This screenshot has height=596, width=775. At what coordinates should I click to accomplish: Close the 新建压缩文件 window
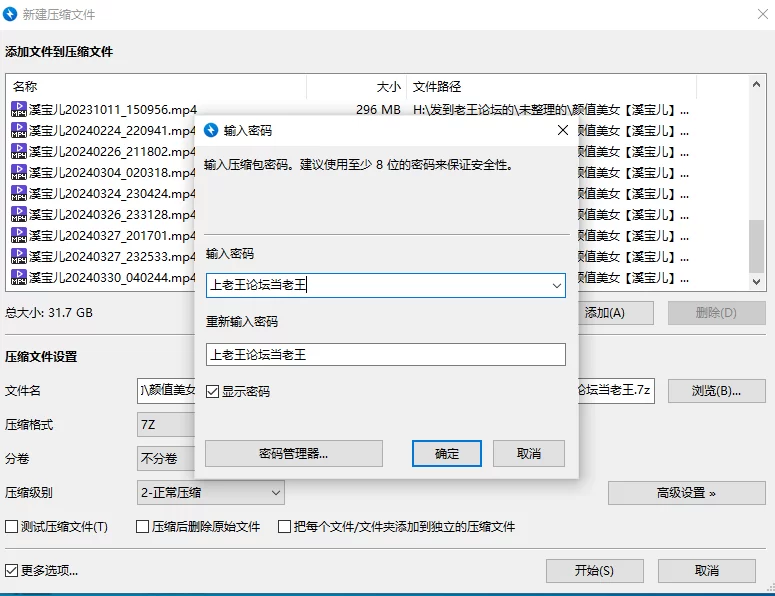pos(763,14)
